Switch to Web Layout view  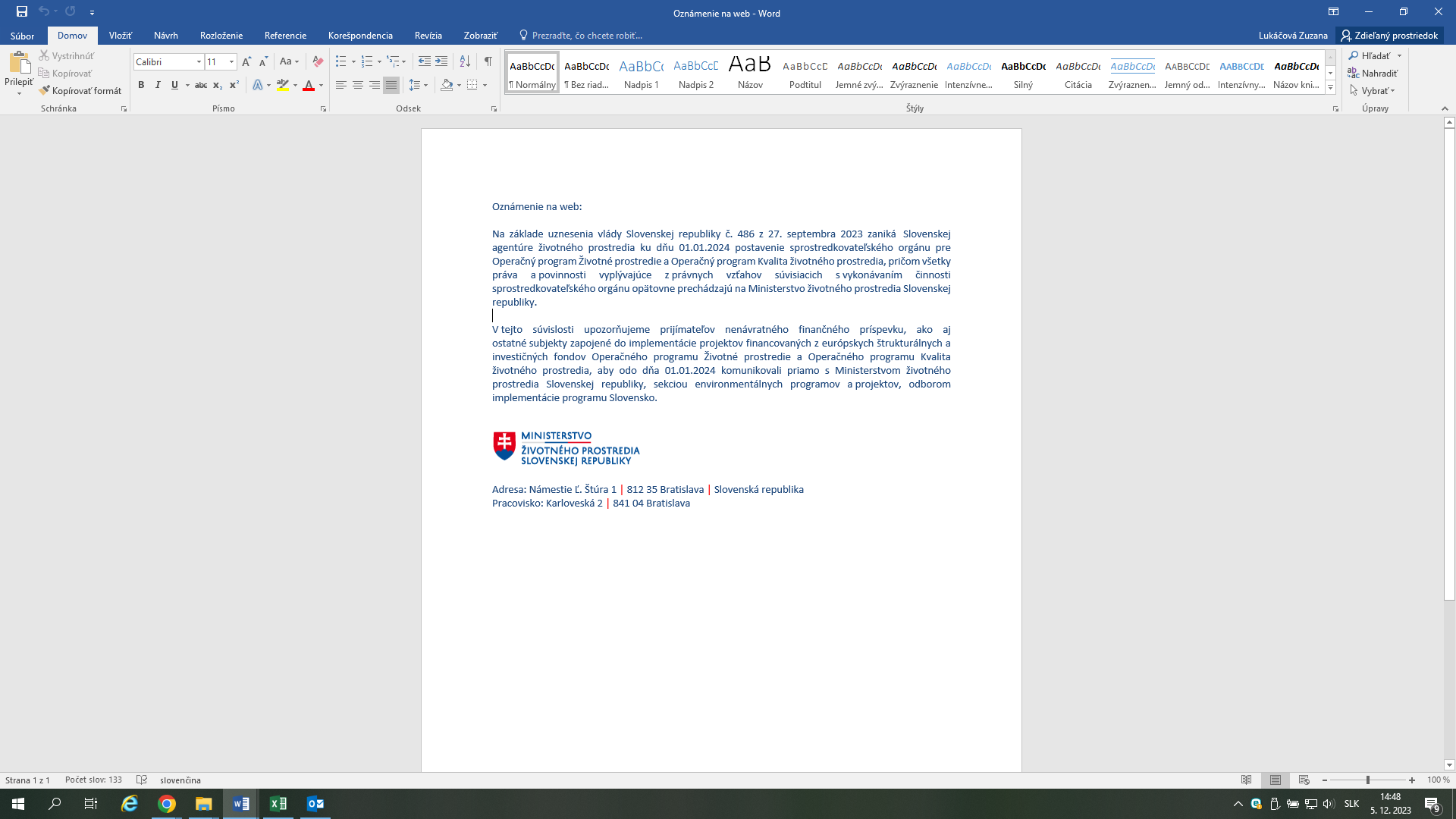(x=1304, y=780)
